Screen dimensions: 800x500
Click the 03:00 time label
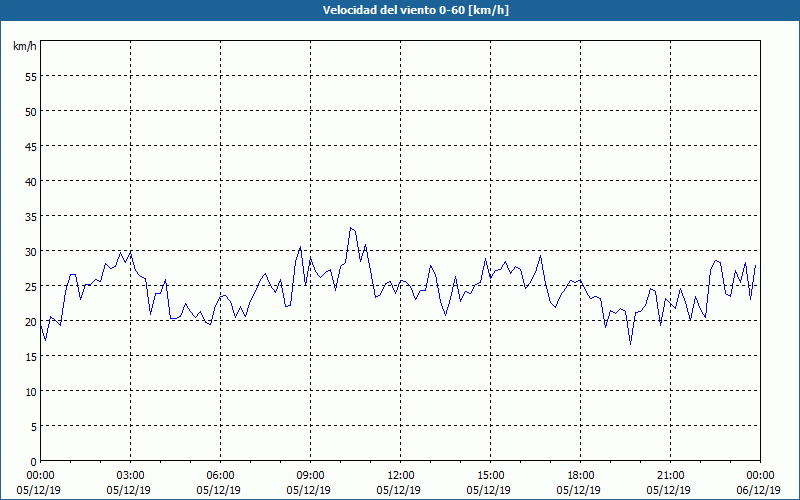click(x=130, y=476)
